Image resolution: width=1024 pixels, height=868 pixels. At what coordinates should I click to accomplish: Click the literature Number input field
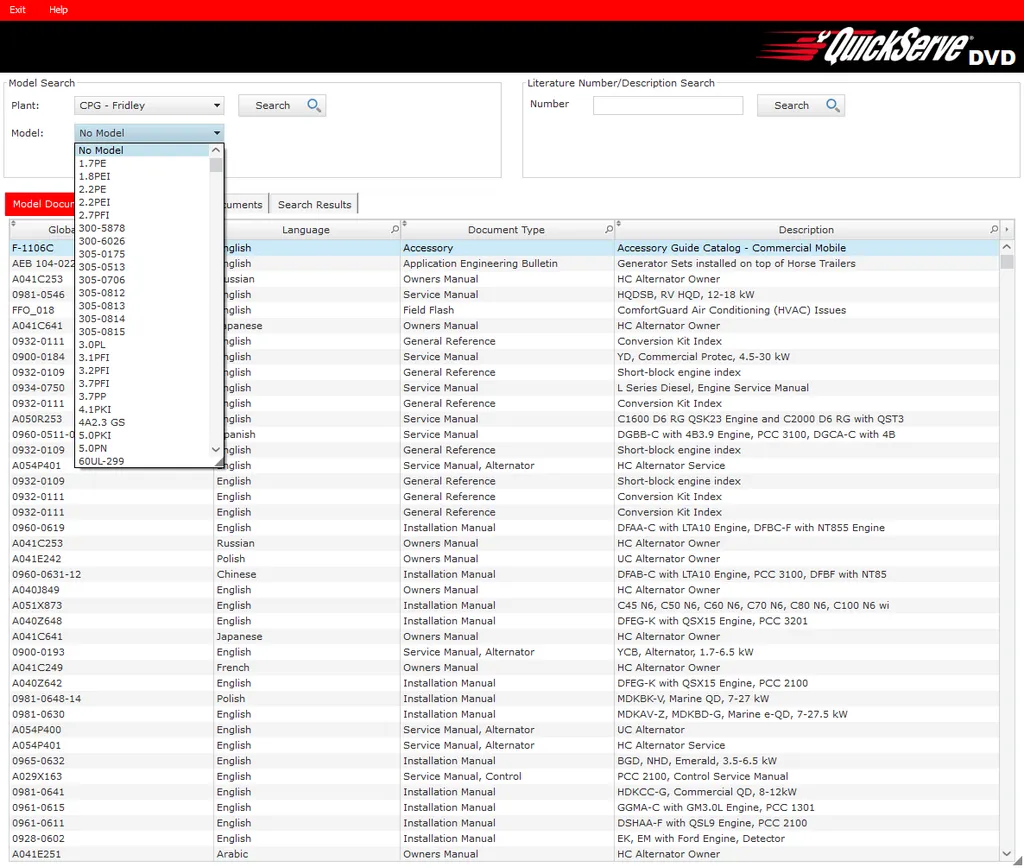(667, 105)
